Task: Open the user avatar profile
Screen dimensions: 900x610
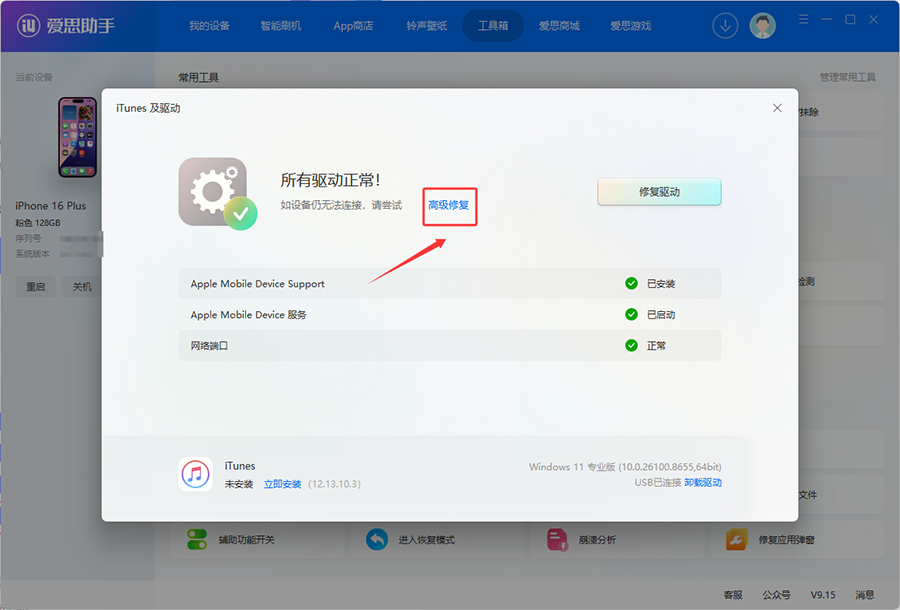Action: 762,26
